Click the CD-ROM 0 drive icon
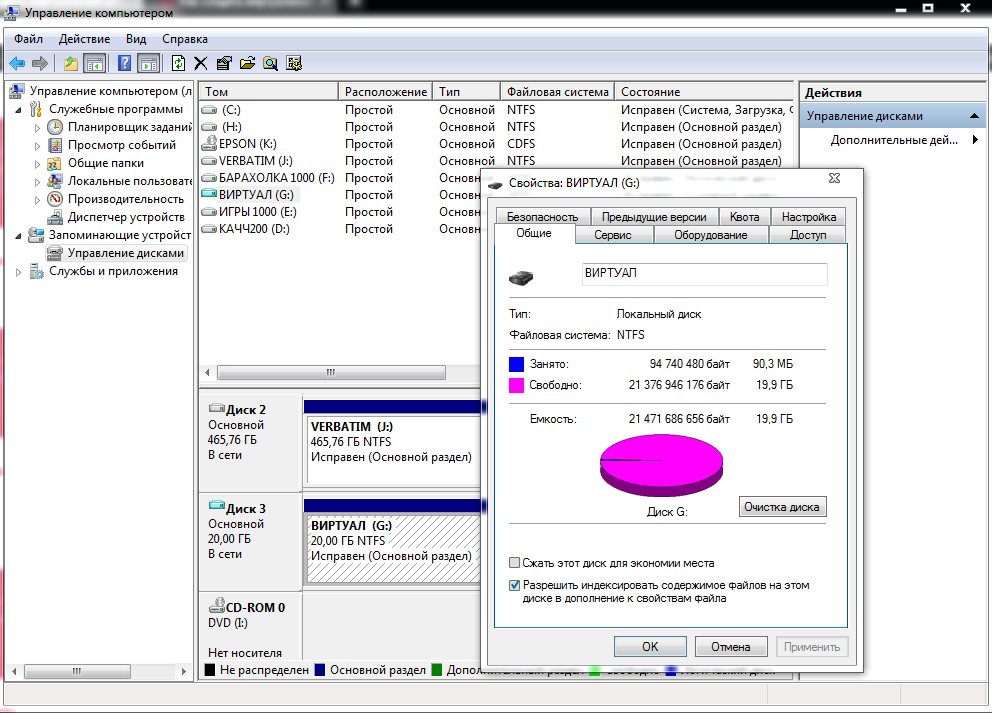 coord(217,605)
